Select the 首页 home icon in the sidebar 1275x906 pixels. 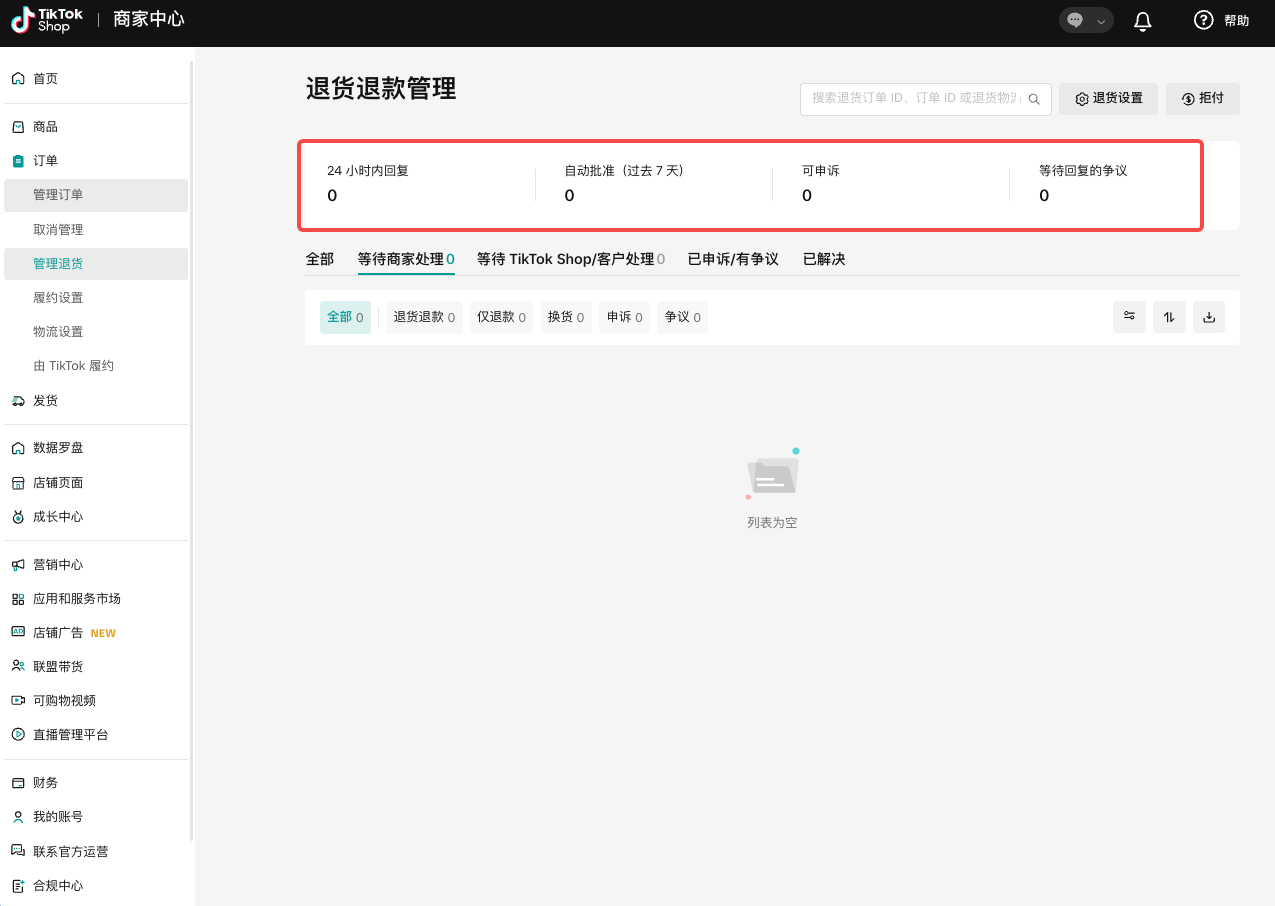click(18, 78)
